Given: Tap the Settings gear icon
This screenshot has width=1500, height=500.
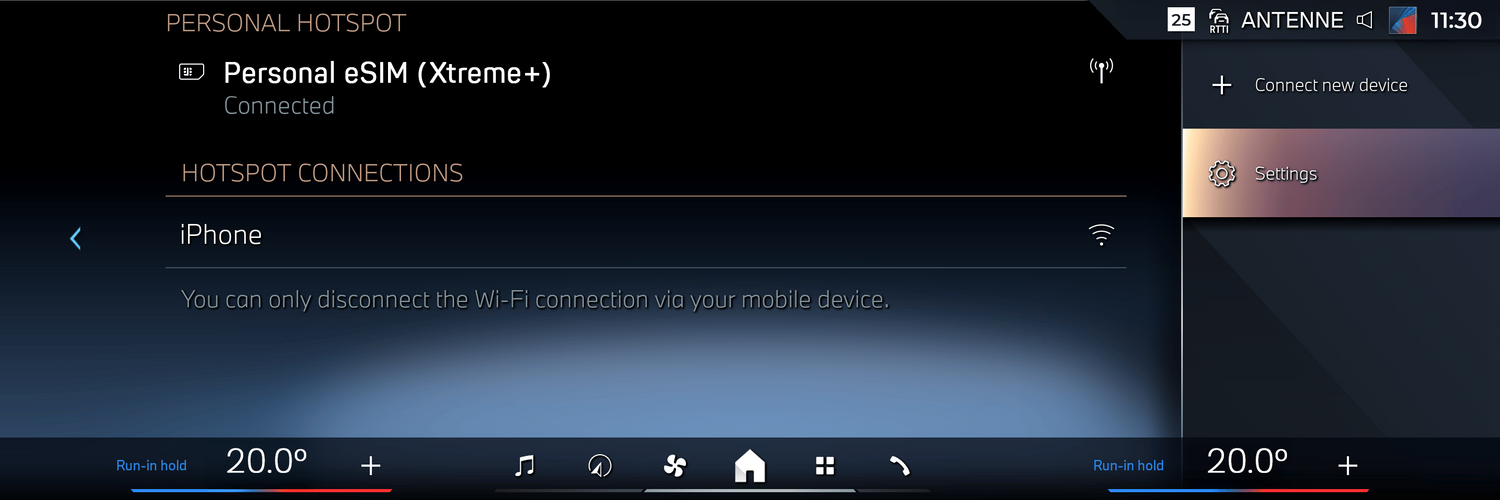Looking at the screenshot, I should coord(1221,174).
